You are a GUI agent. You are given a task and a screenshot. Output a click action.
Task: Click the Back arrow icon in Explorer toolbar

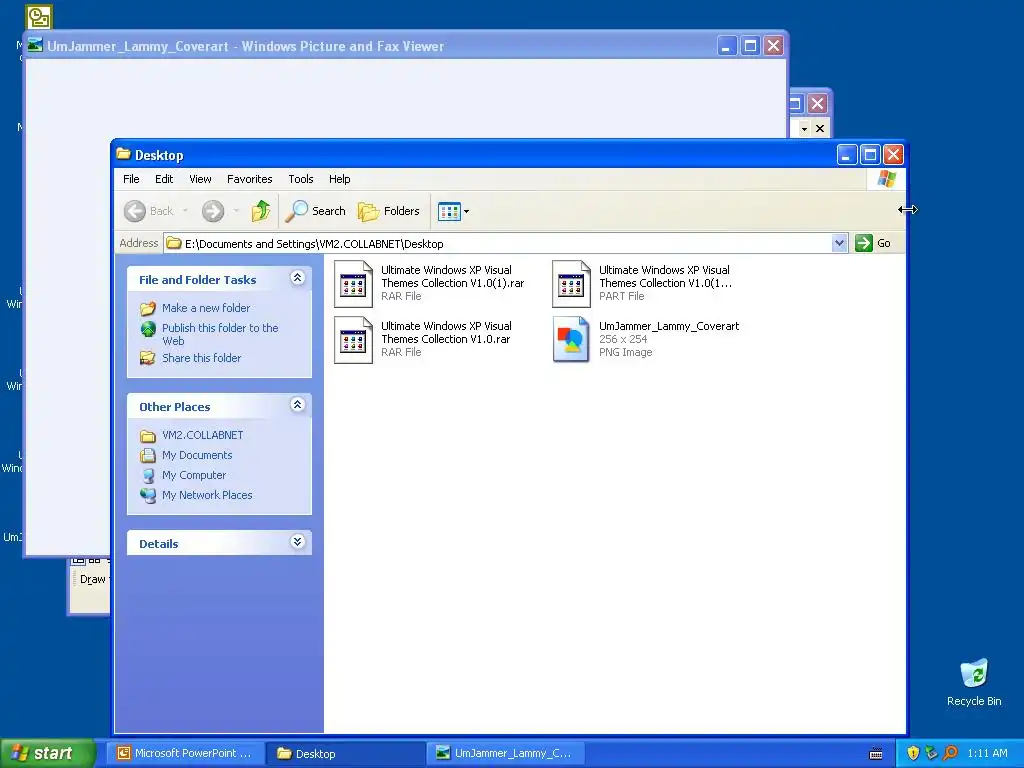pos(135,211)
